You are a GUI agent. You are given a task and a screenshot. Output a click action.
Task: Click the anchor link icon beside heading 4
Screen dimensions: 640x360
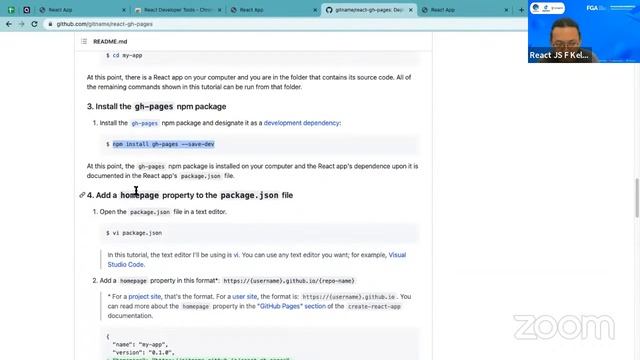[82, 195]
